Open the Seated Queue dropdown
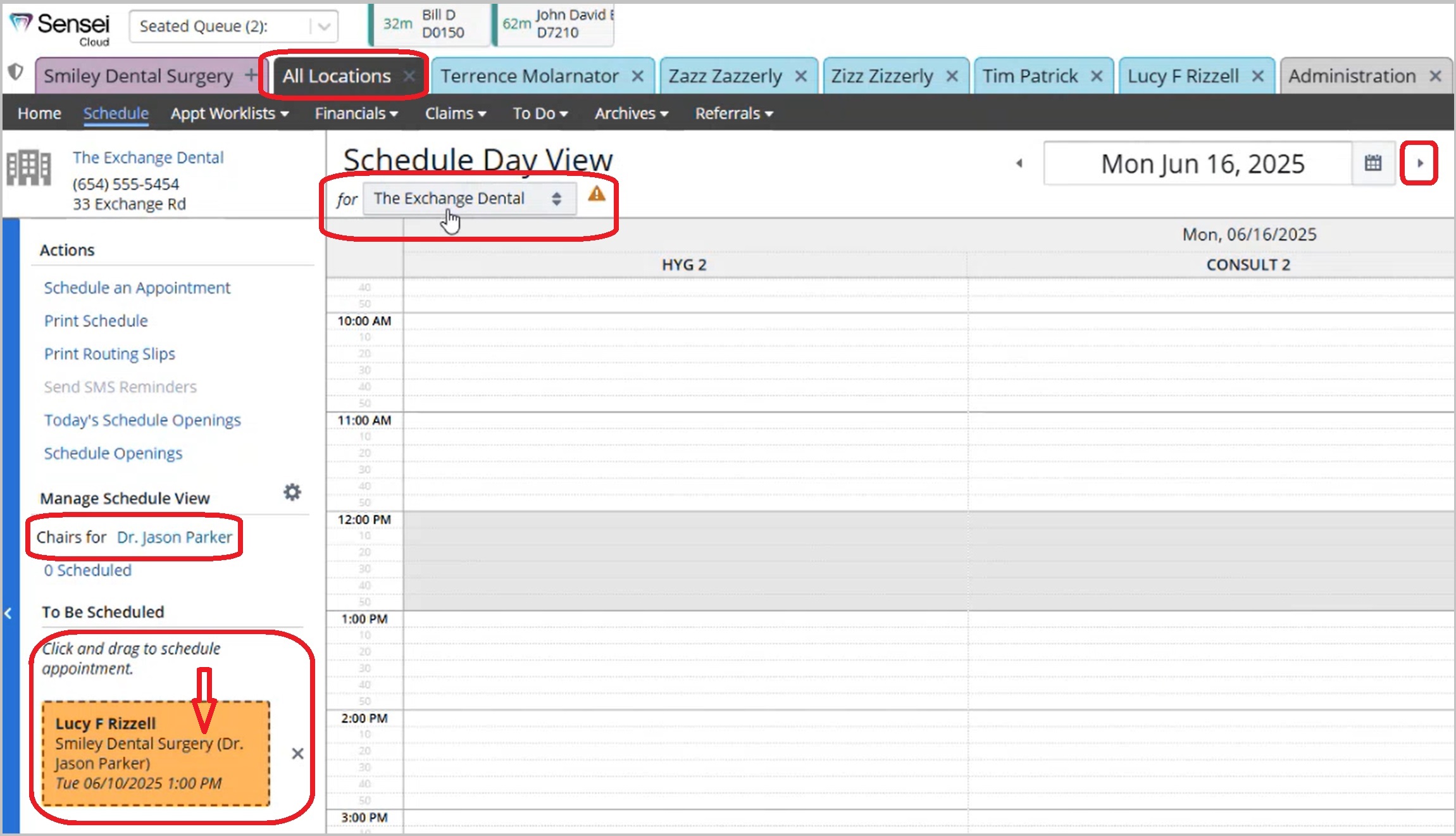The width and height of the screenshot is (1456, 836). [x=233, y=27]
